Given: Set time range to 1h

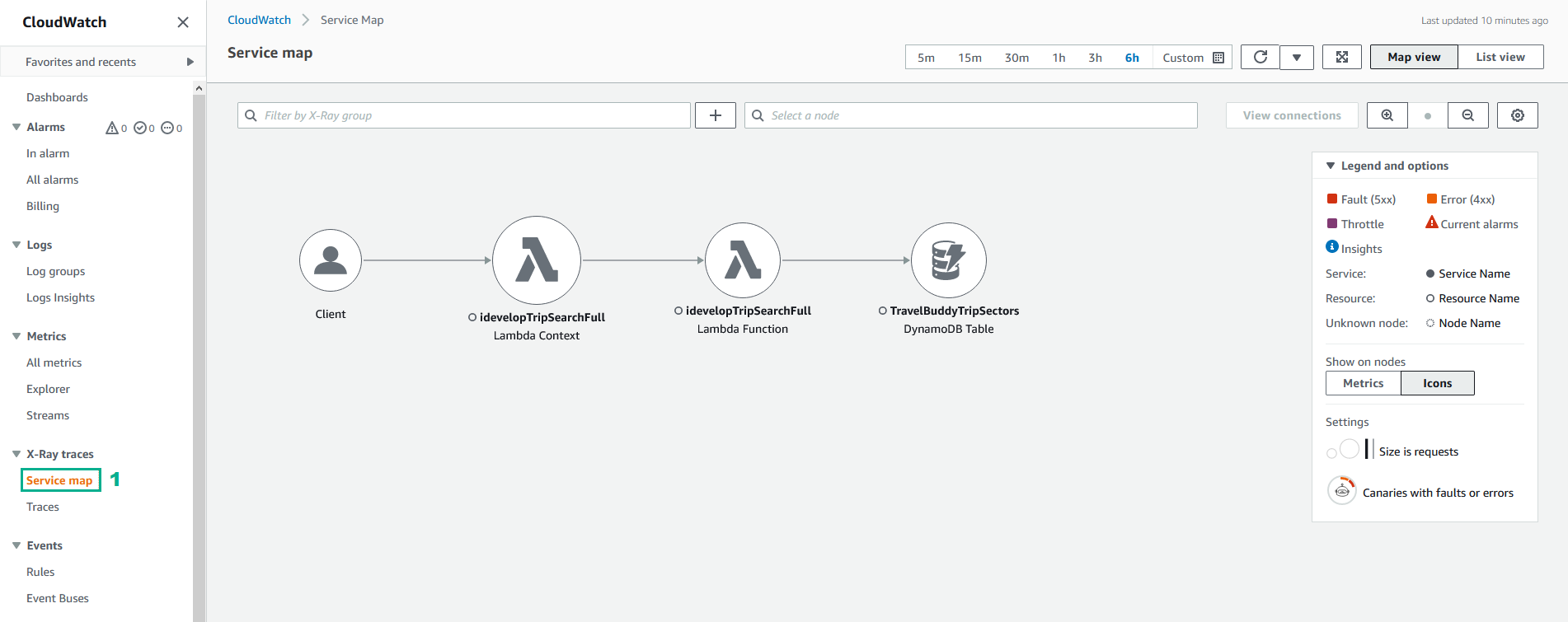Looking at the screenshot, I should point(1059,58).
